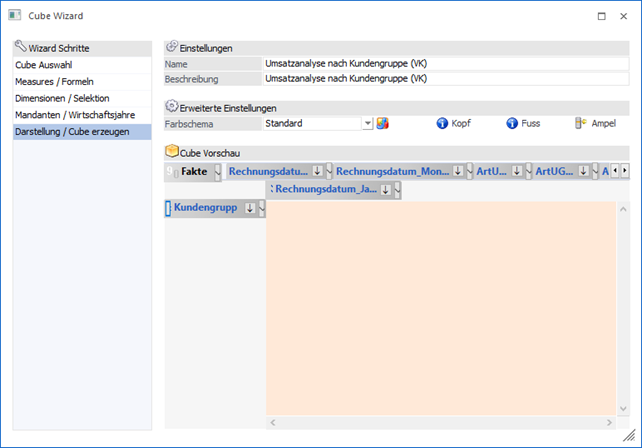642x448 pixels.
Task: Click the Erweiterte Einstellungen gear icon
Action: (x=171, y=108)
